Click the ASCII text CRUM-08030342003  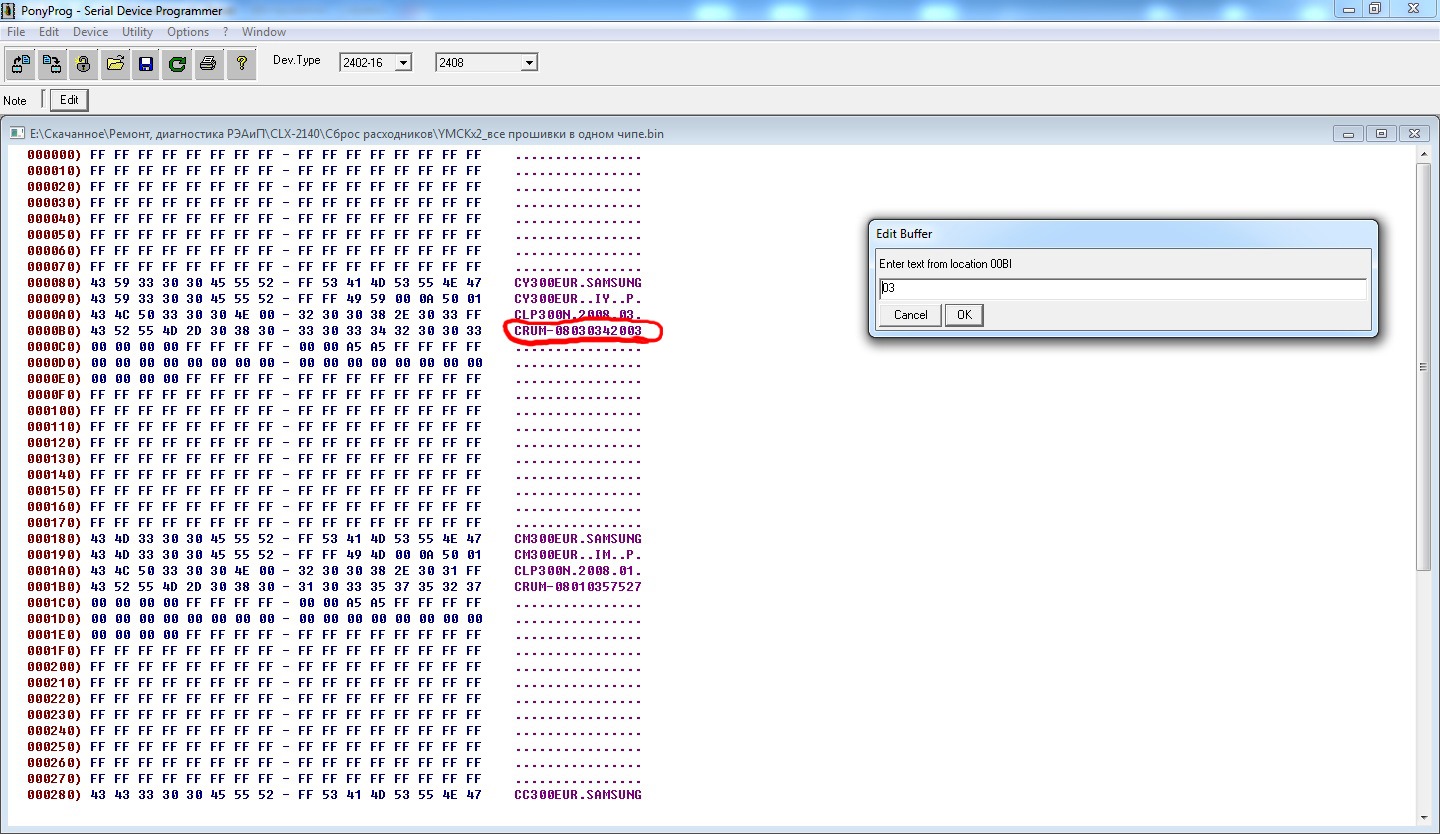click(x=578, y=331)
